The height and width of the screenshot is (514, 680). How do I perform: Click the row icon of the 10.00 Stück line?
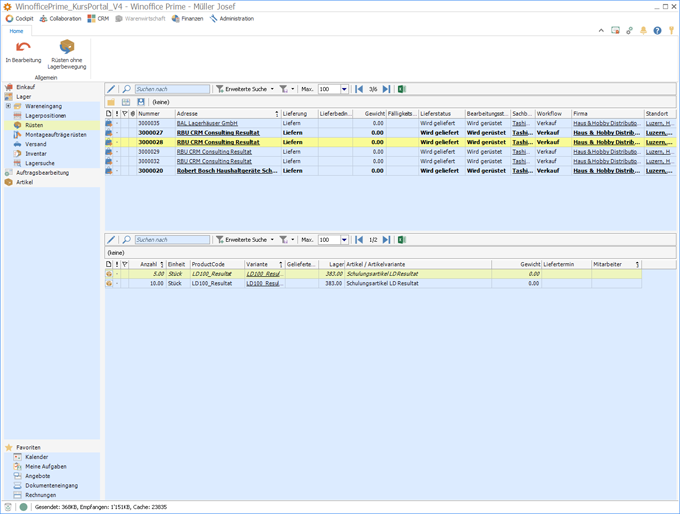point(109,283)
